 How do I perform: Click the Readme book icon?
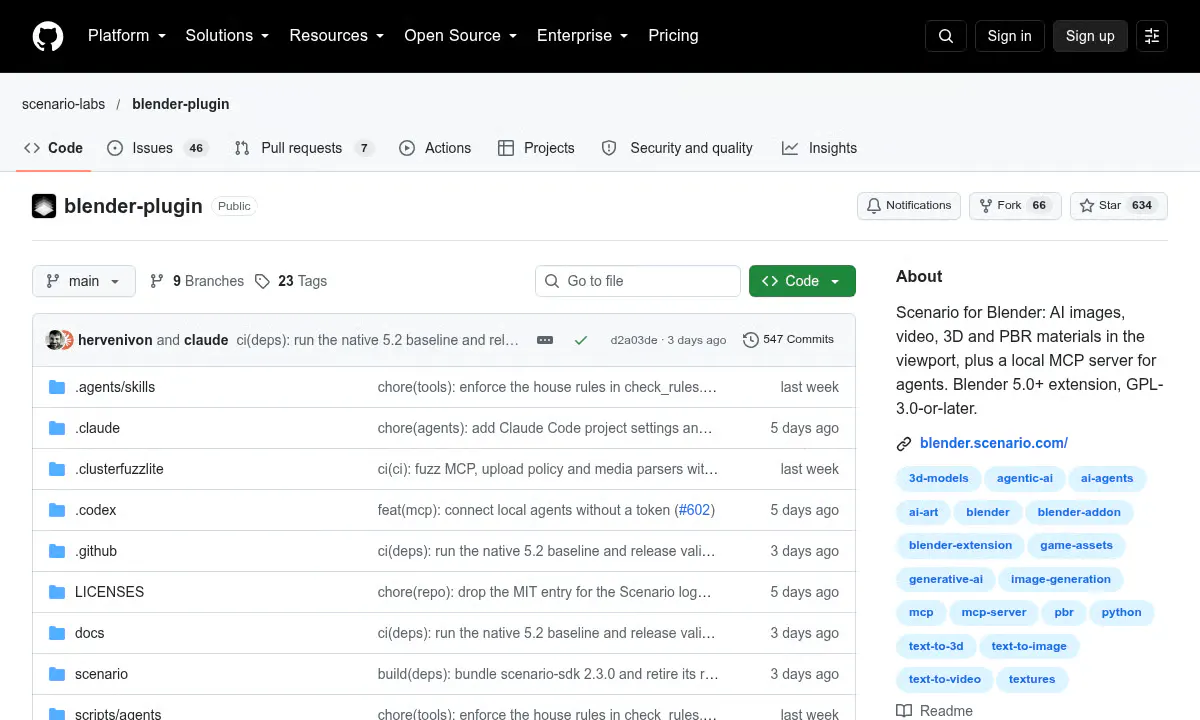tap(904, 711)
